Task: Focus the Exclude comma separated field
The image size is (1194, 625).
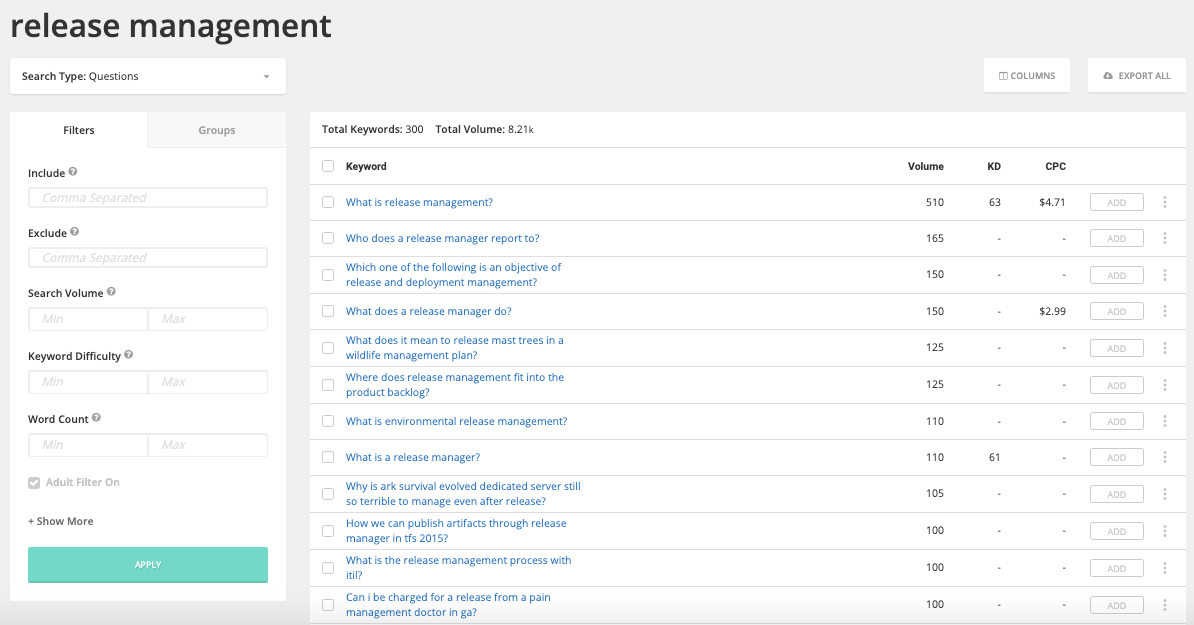Action: pyautogui.click(x=148, y=258)
